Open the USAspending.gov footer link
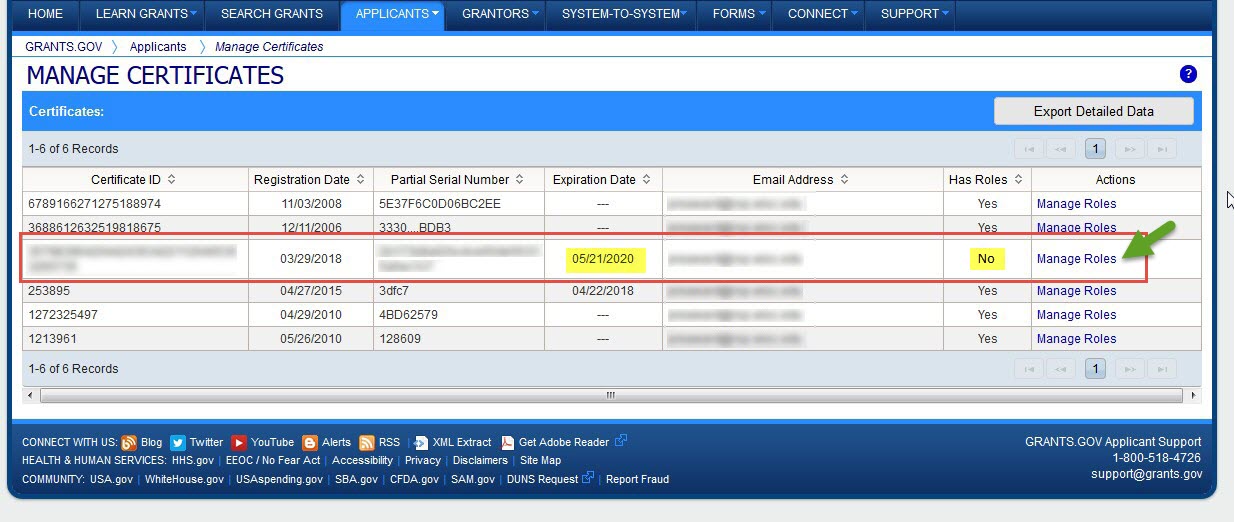 (x=279, y=480)
